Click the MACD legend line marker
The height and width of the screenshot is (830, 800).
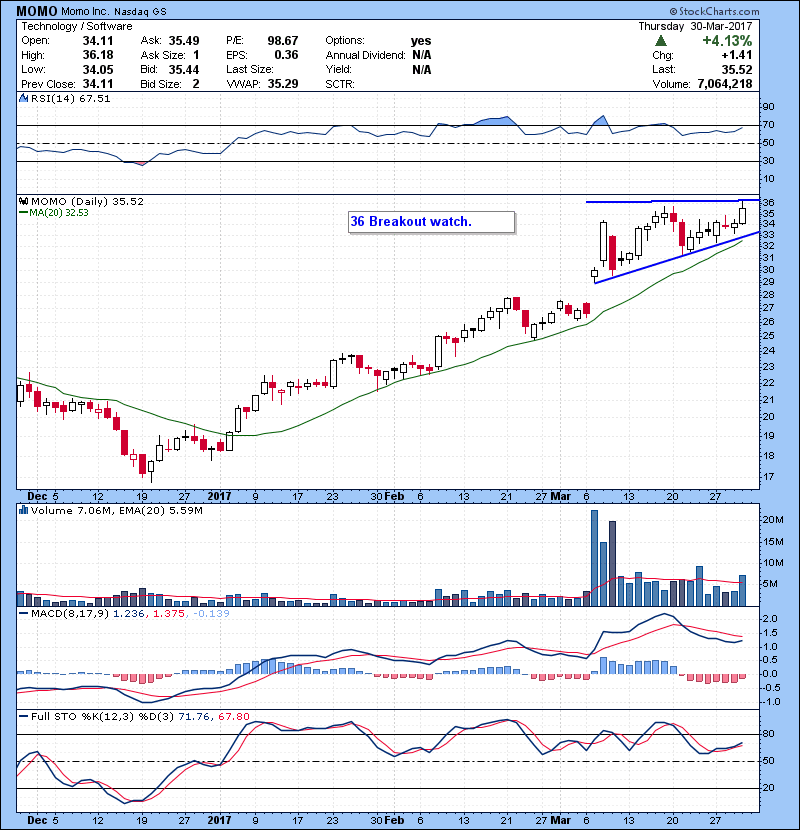tap(24, 614)
